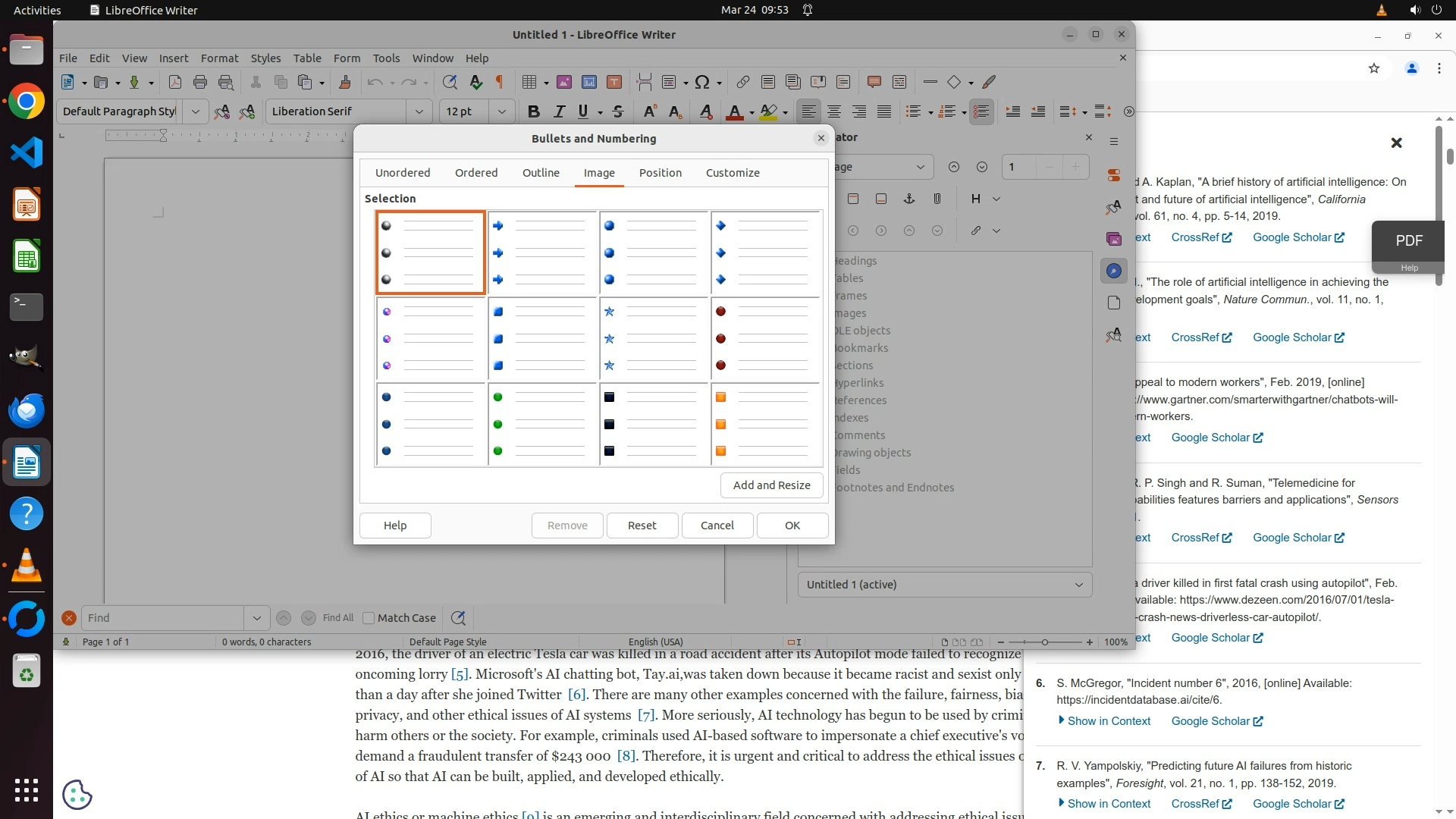The width and height of the screenshot is (1456, 819).
Task: Enable the Match Case checkbox
Action: [x=369, y=618]
